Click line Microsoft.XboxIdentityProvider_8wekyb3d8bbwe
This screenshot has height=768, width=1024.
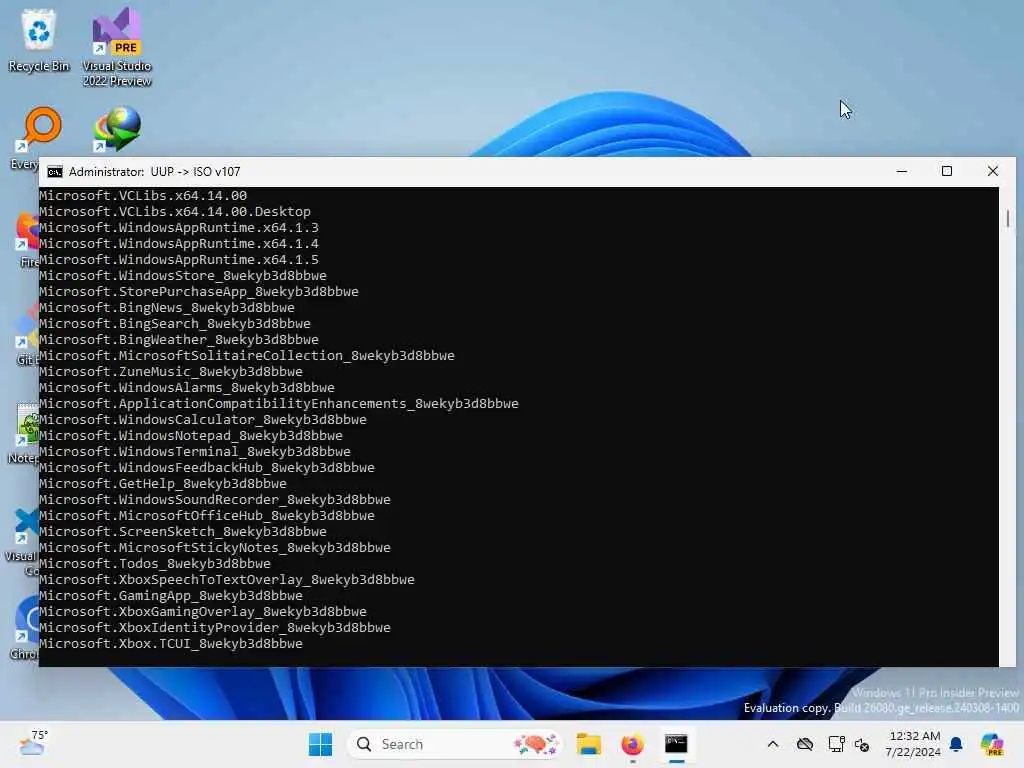pyautogui.click(x=215, y=628)
